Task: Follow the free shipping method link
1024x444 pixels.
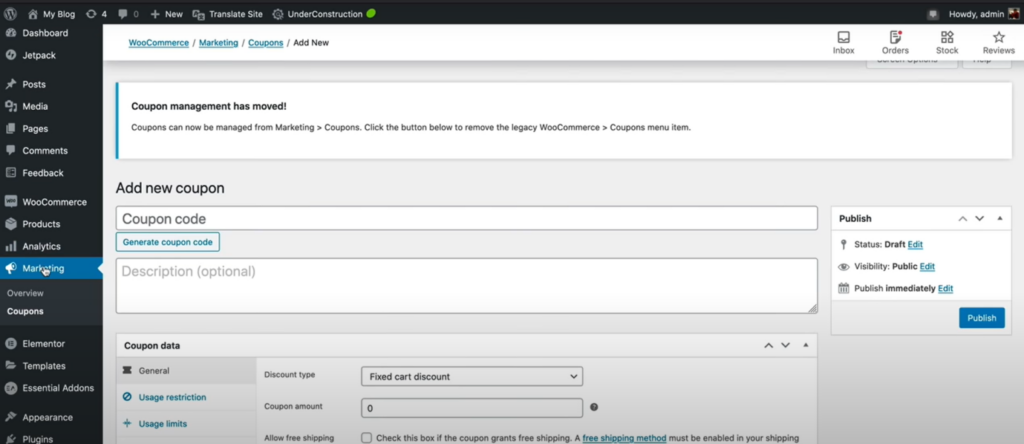Action: tap(624, 438)
